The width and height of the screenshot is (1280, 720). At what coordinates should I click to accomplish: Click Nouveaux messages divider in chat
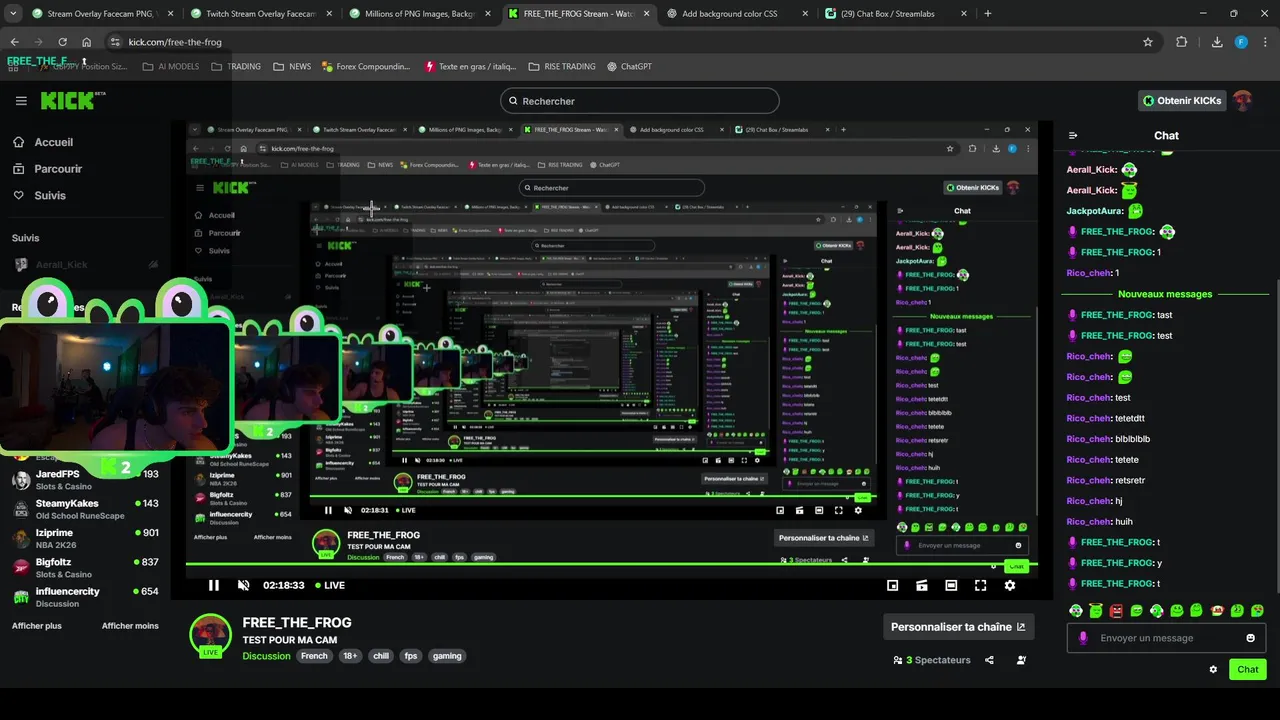click(1165, 294)
